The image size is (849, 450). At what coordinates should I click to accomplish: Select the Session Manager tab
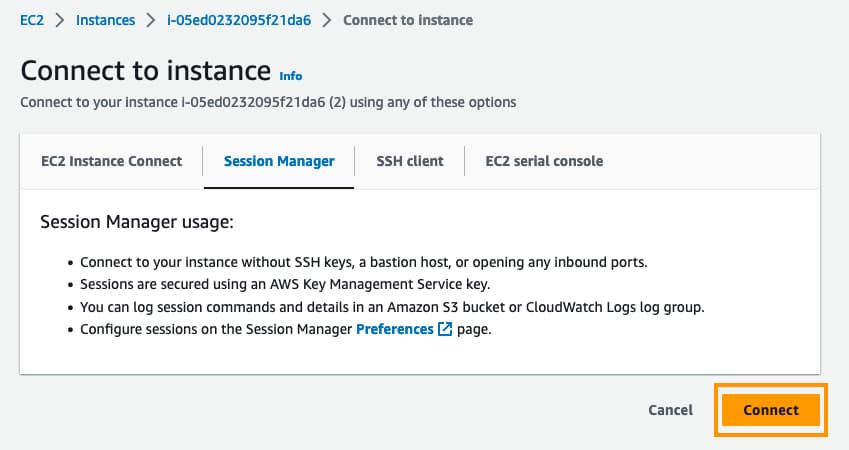point(279,161)
